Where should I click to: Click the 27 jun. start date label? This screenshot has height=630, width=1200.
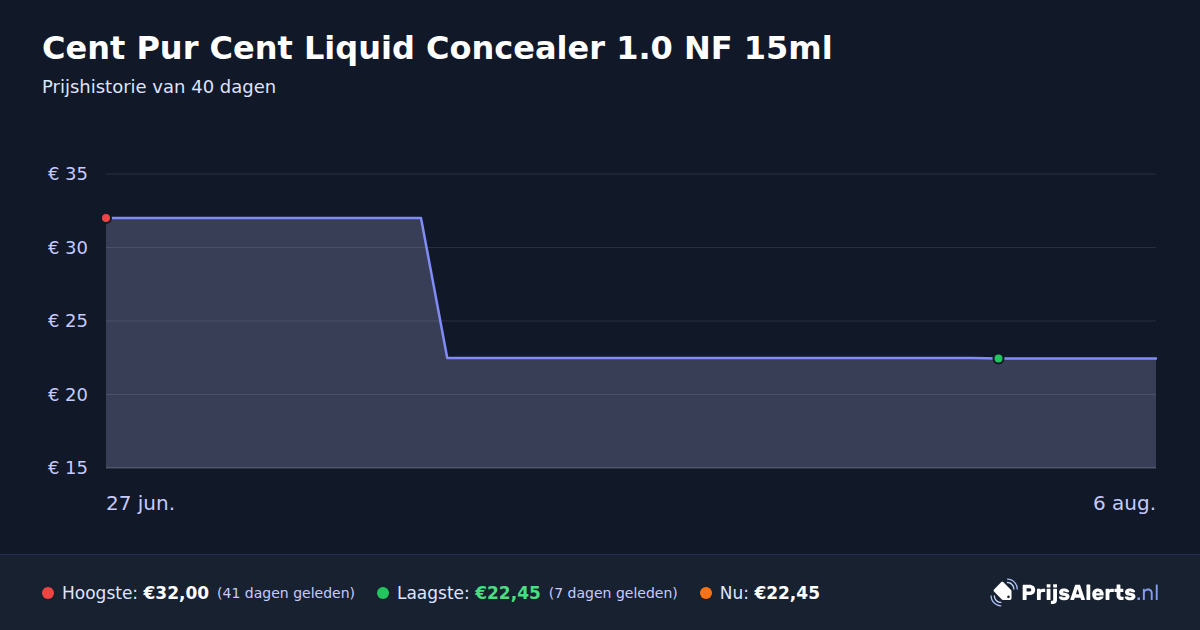pyautogui.click(x=141, y=503)
